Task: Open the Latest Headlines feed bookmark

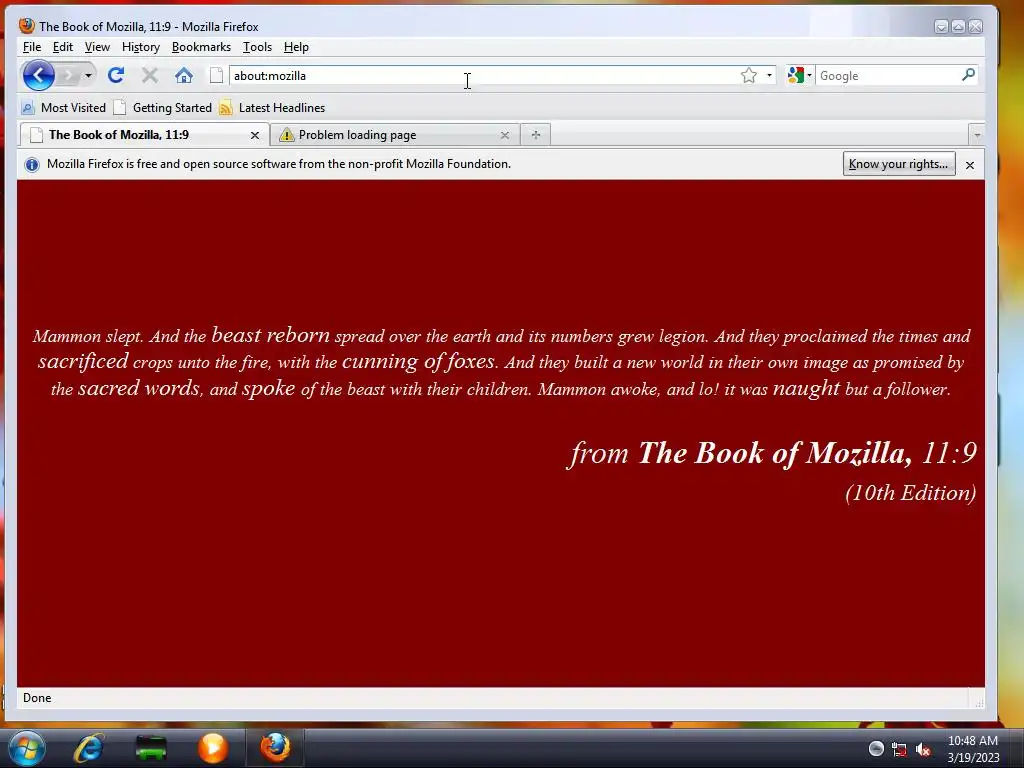Action: (272, 108)
